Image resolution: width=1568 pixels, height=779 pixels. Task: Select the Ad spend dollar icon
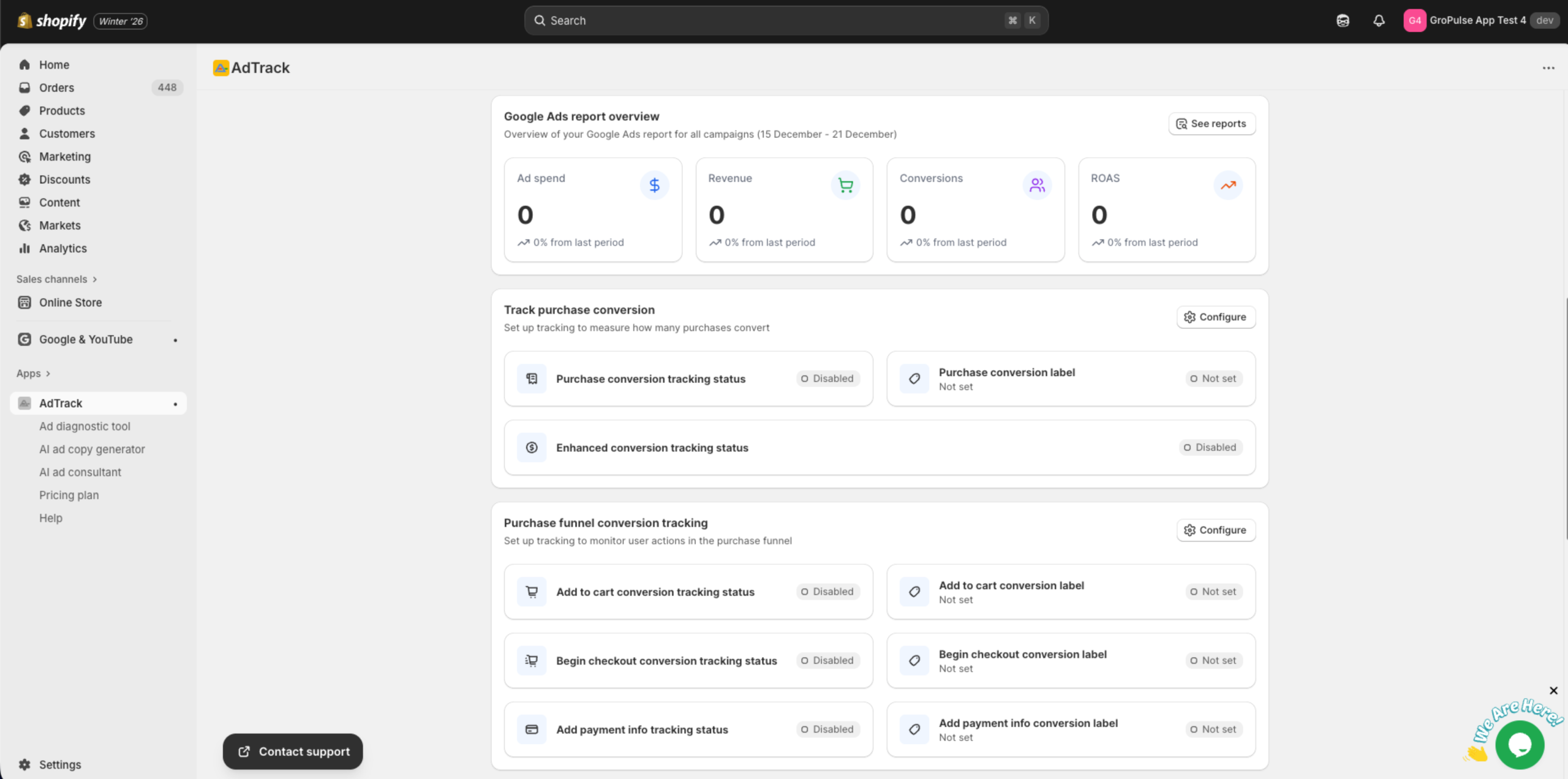[654, 184]
